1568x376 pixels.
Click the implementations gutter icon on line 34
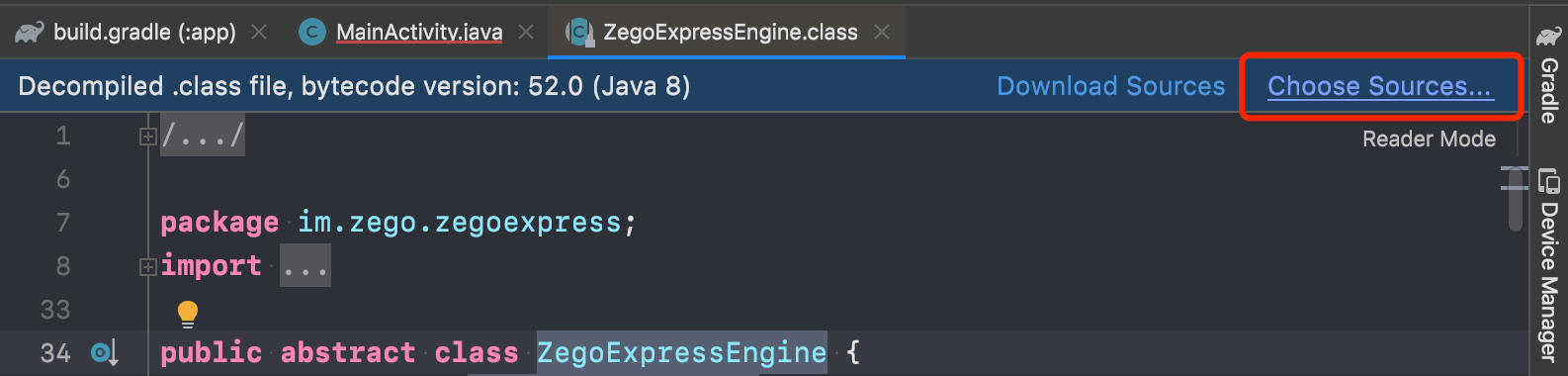105,352
